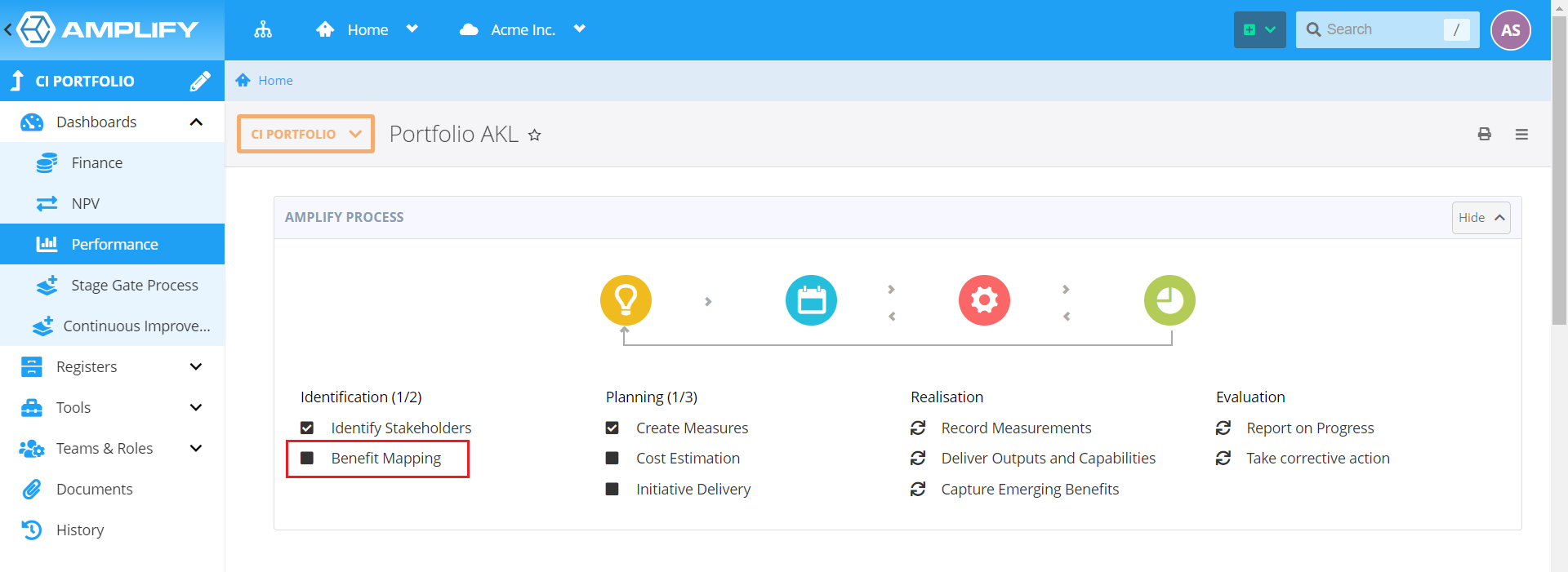The width and height of the screenshot is (1568, 572).
Task: Collapse sidebar with left chevron arrow
Action: coord(8,30)
